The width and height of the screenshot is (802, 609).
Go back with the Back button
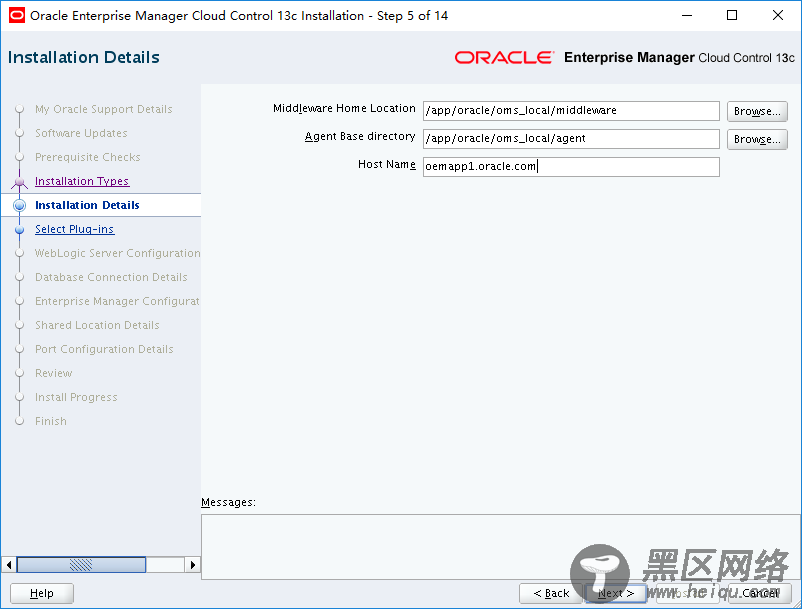(x=551, y=593)
